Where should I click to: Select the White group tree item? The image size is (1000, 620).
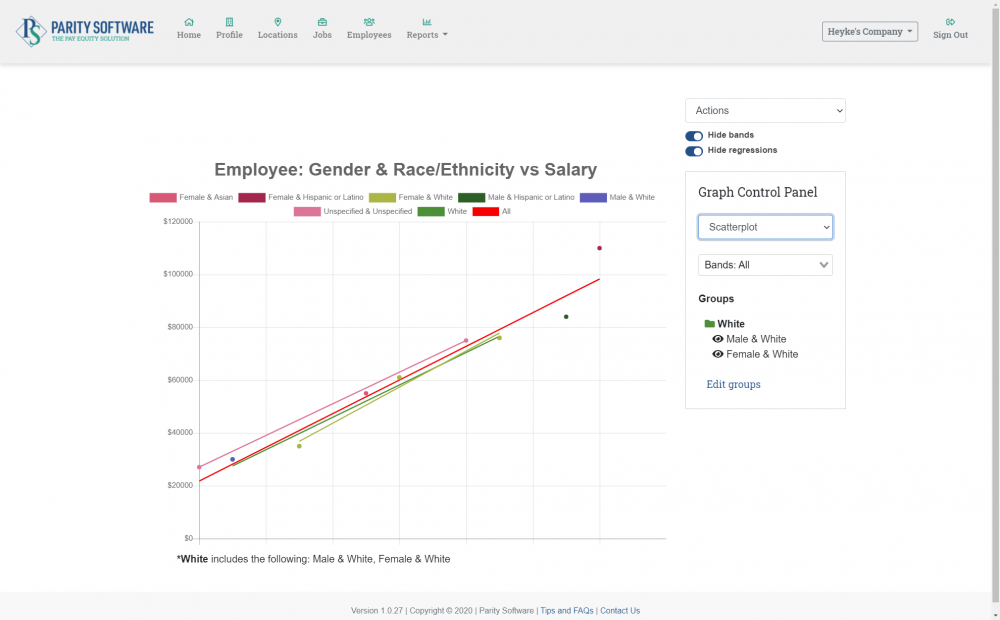(731, 324)
